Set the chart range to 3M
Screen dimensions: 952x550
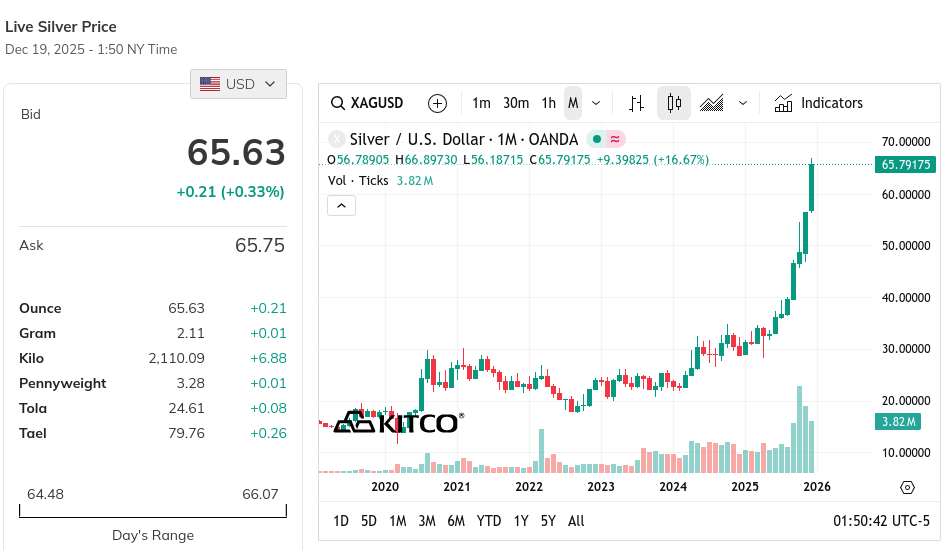[x=427, y=521]
